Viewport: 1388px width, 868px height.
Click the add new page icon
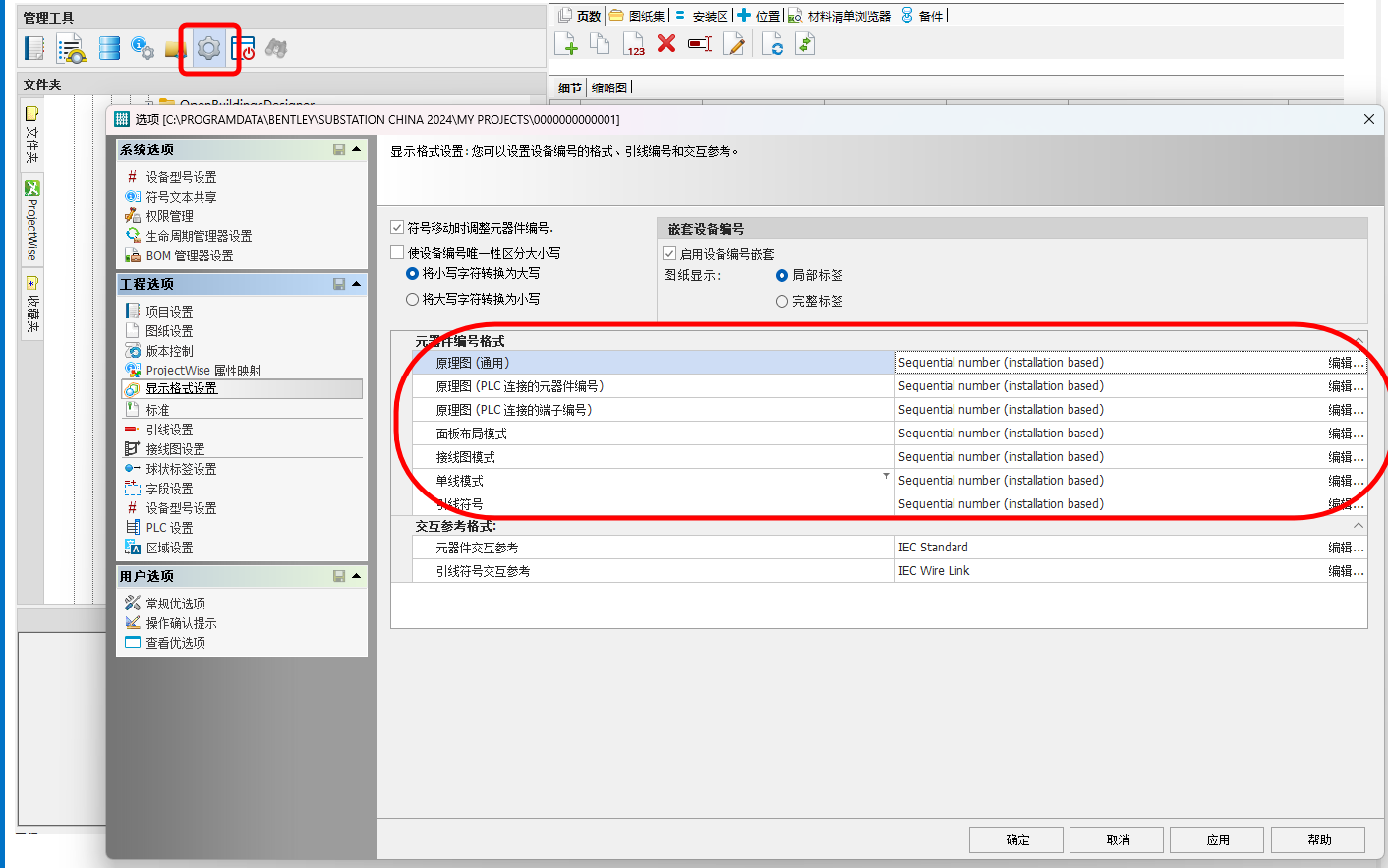566,44
